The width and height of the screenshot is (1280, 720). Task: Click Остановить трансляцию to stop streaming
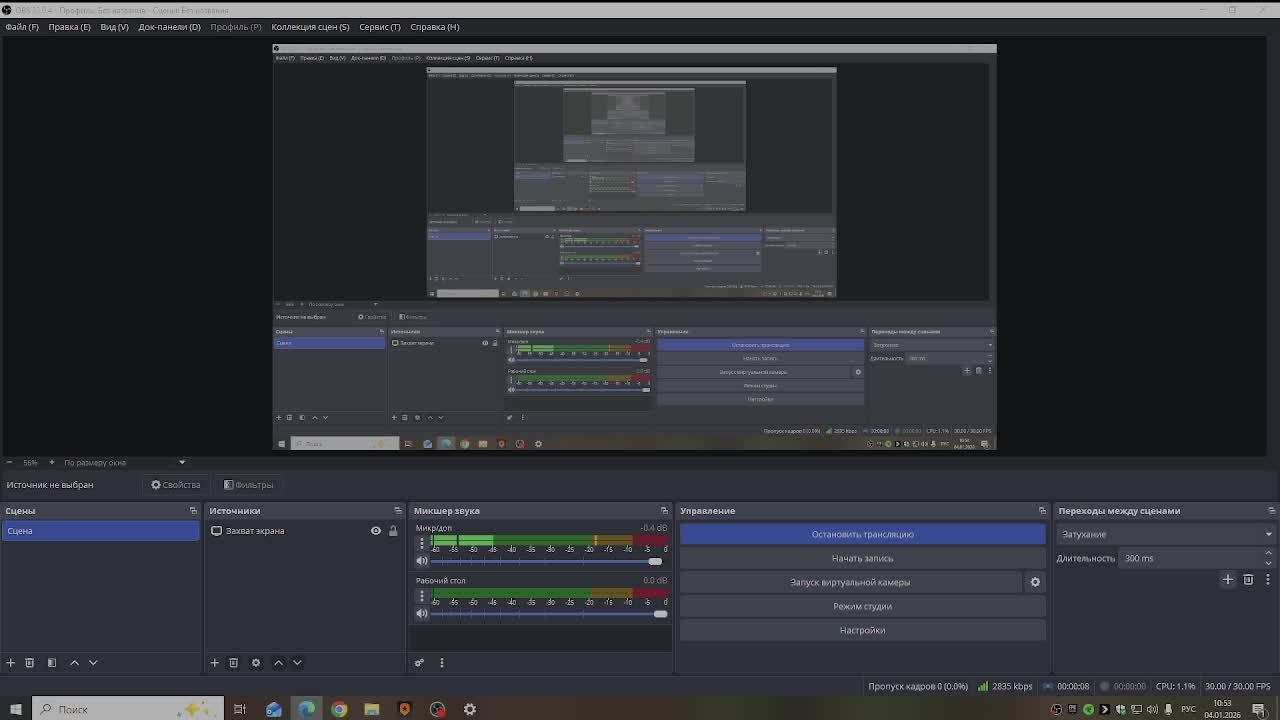coord(862,534)
